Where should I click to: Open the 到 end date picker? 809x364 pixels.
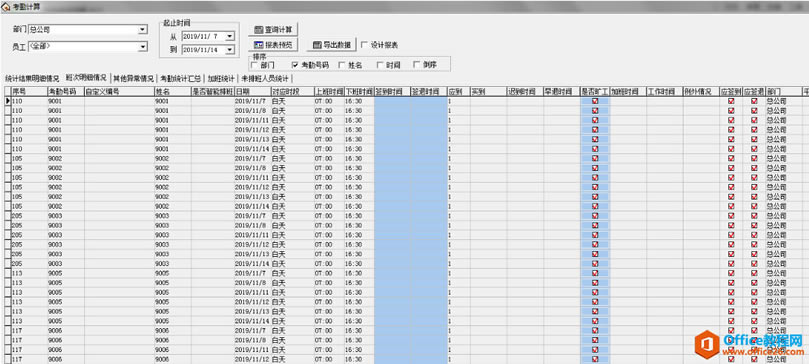(x=230, y=50)
